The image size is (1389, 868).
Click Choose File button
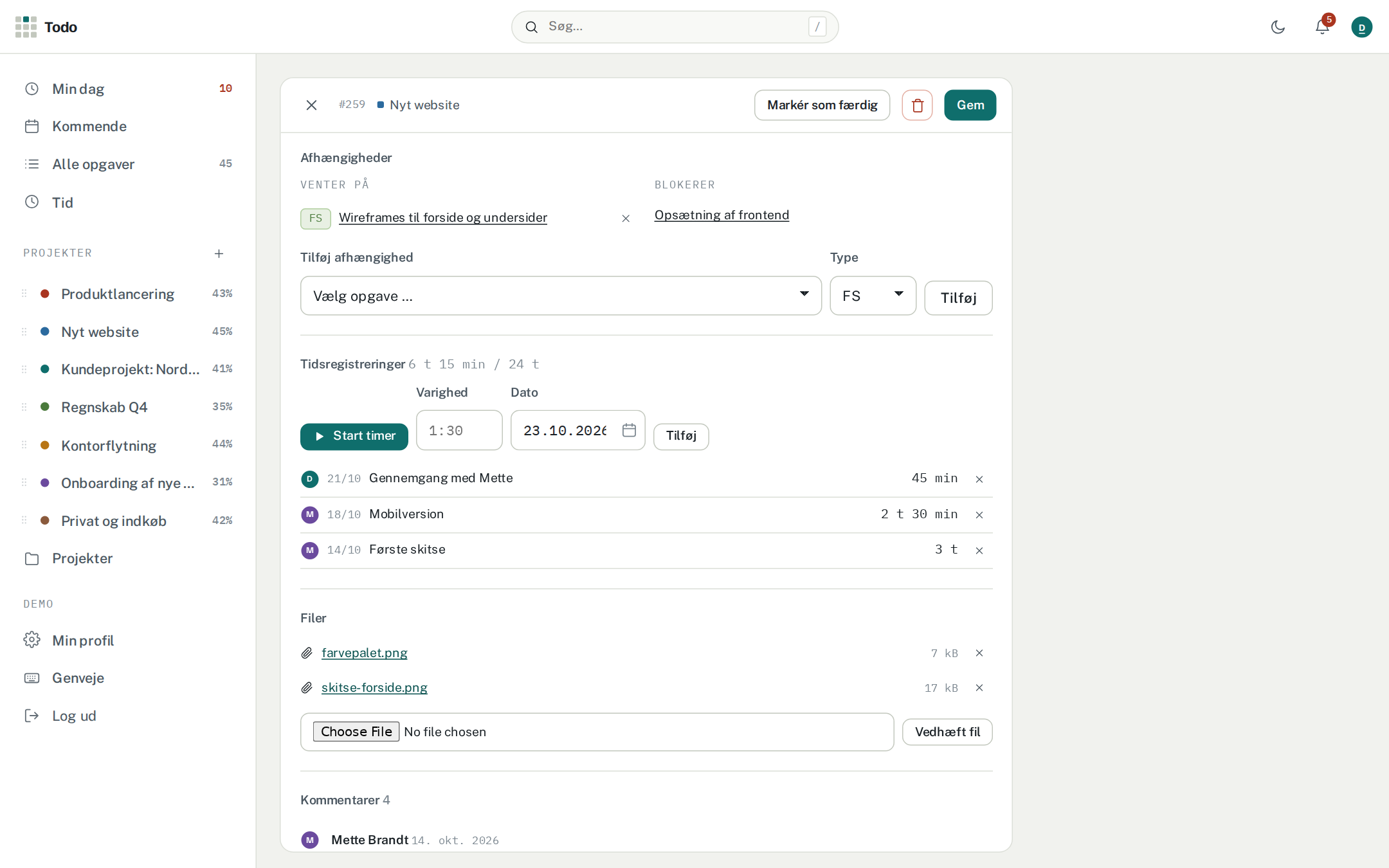coord(356,732)
